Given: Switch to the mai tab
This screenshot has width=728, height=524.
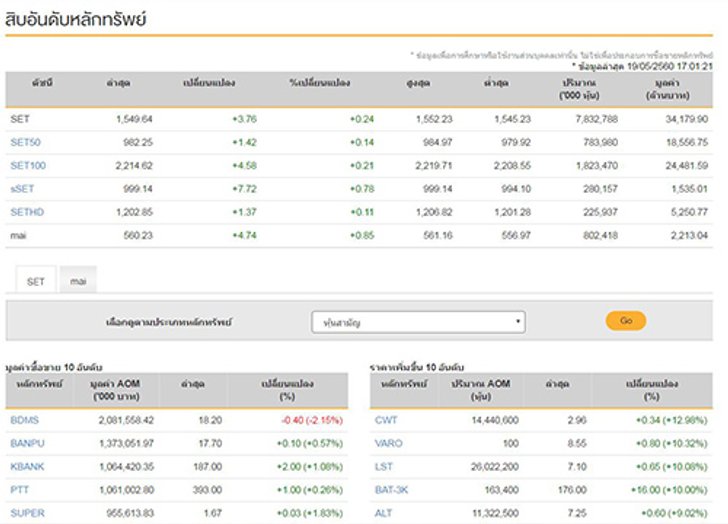Looking at the screenshot, I should point(78,281).
